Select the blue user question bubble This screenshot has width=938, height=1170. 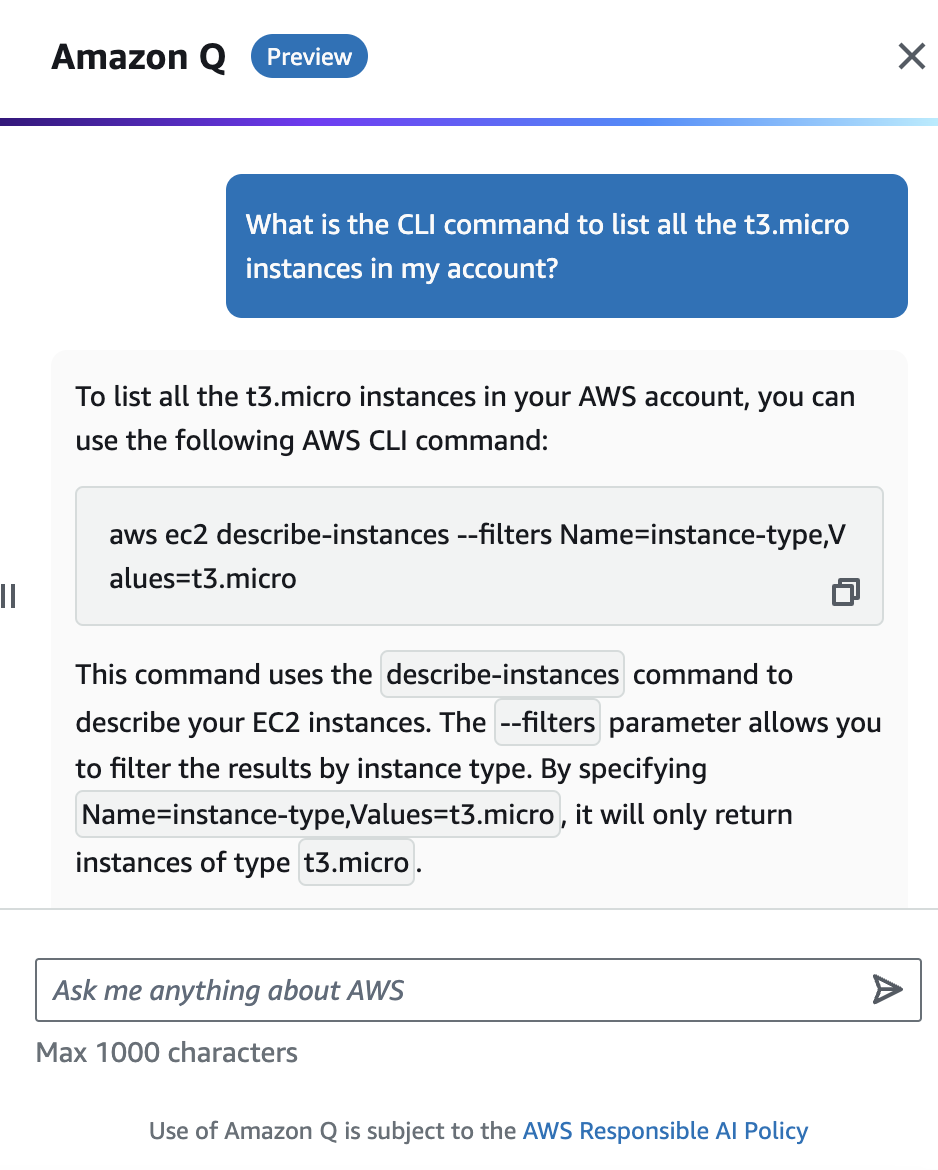coord(566,246)
